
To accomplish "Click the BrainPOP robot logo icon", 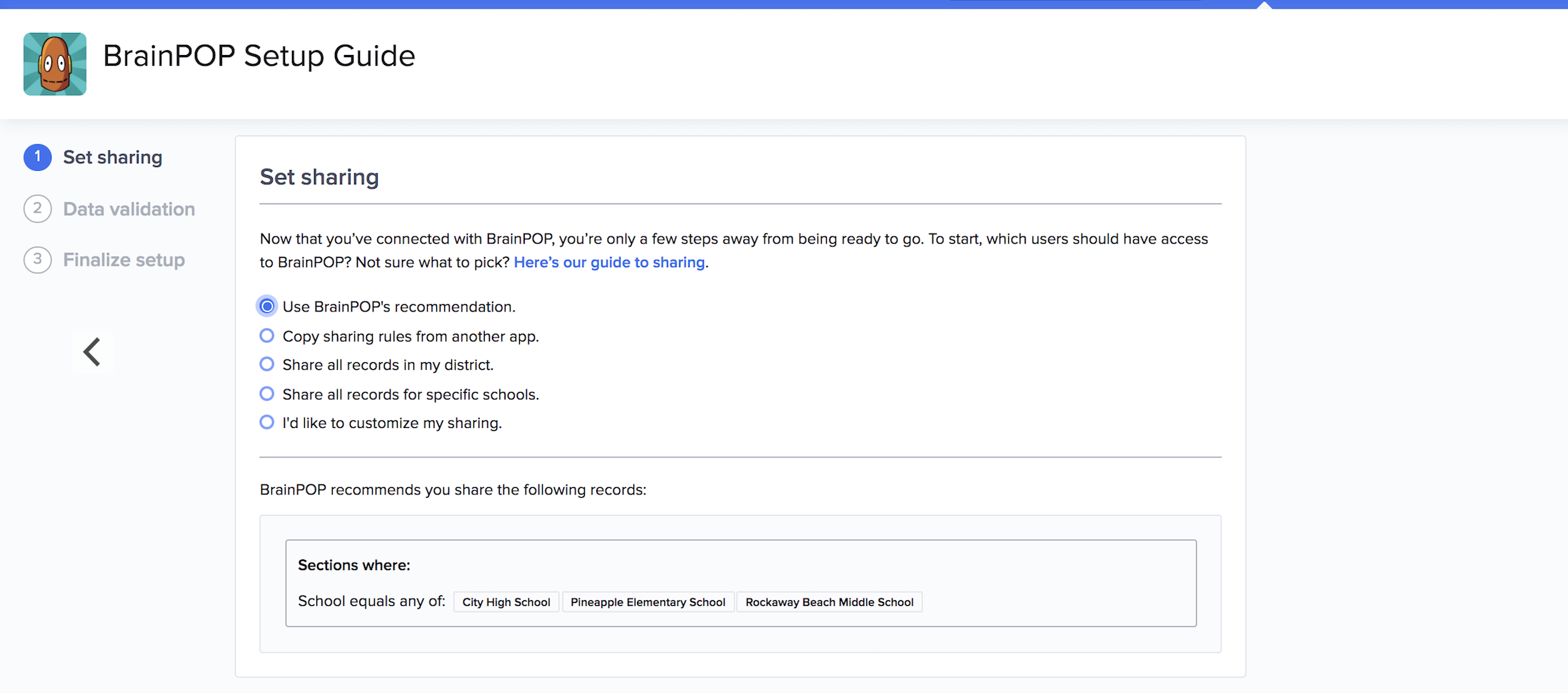I will pos(55,64).
